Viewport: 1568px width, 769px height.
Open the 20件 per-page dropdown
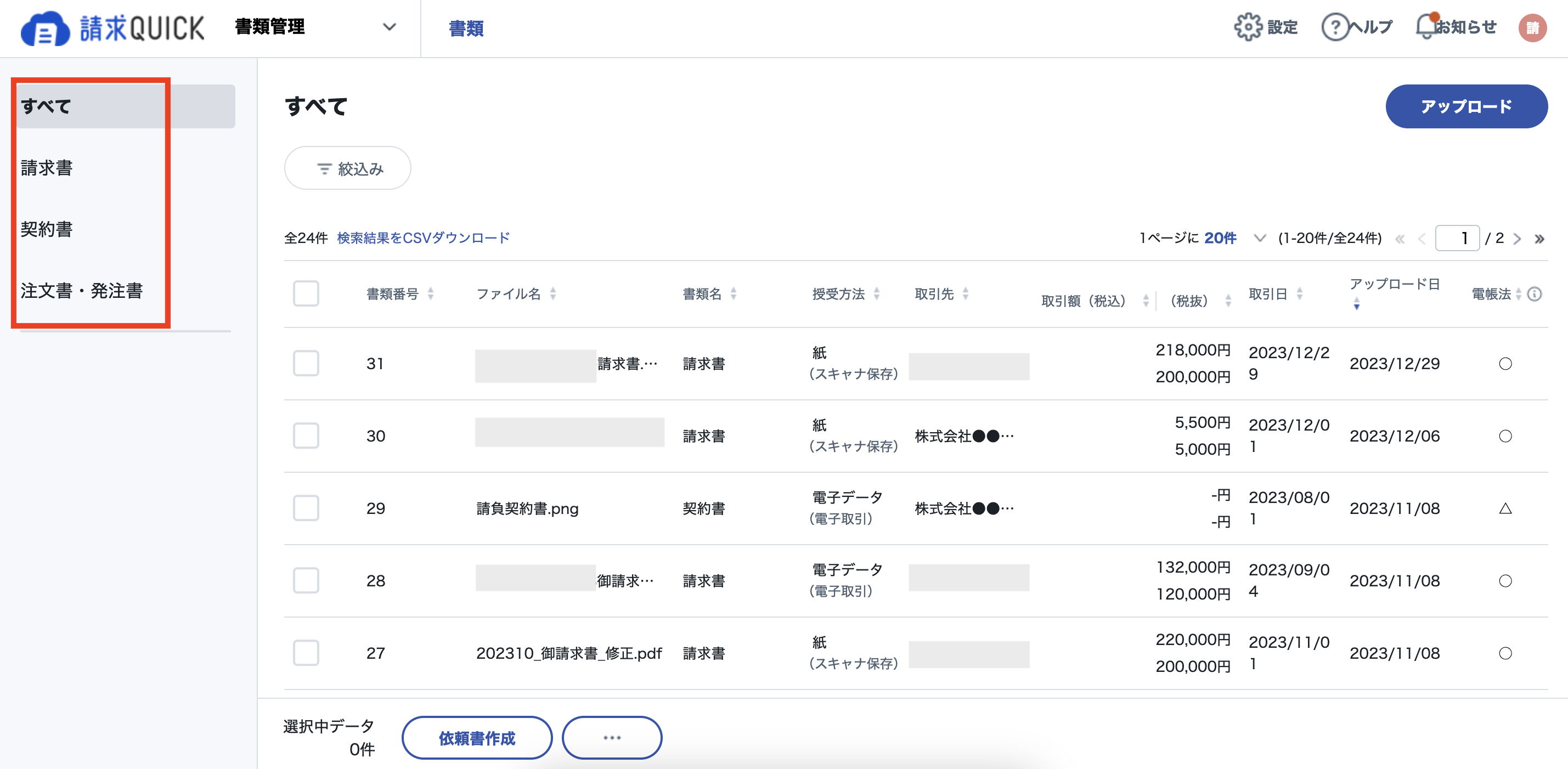tap(1234, 238)
